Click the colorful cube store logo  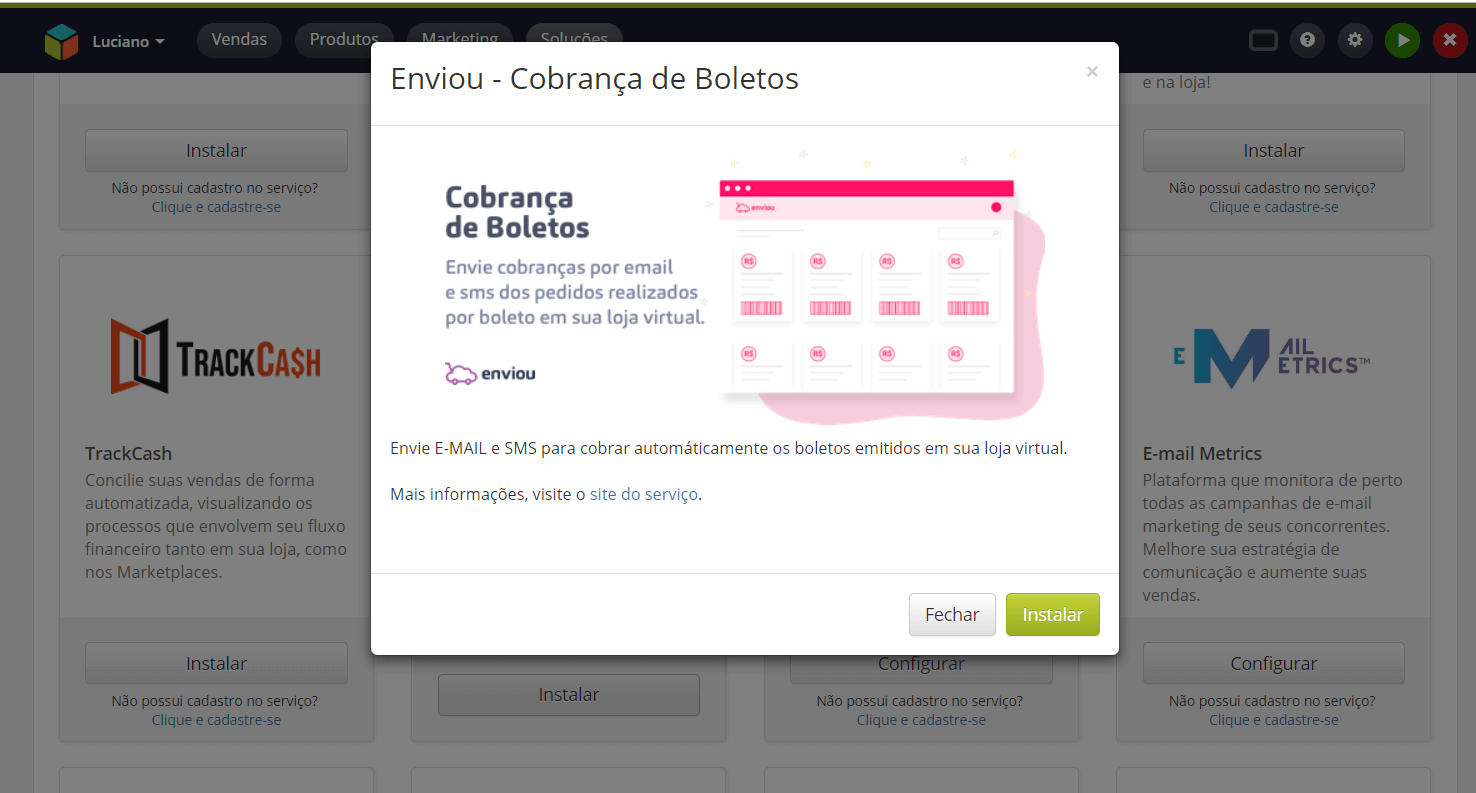click(x=61, y=41)
